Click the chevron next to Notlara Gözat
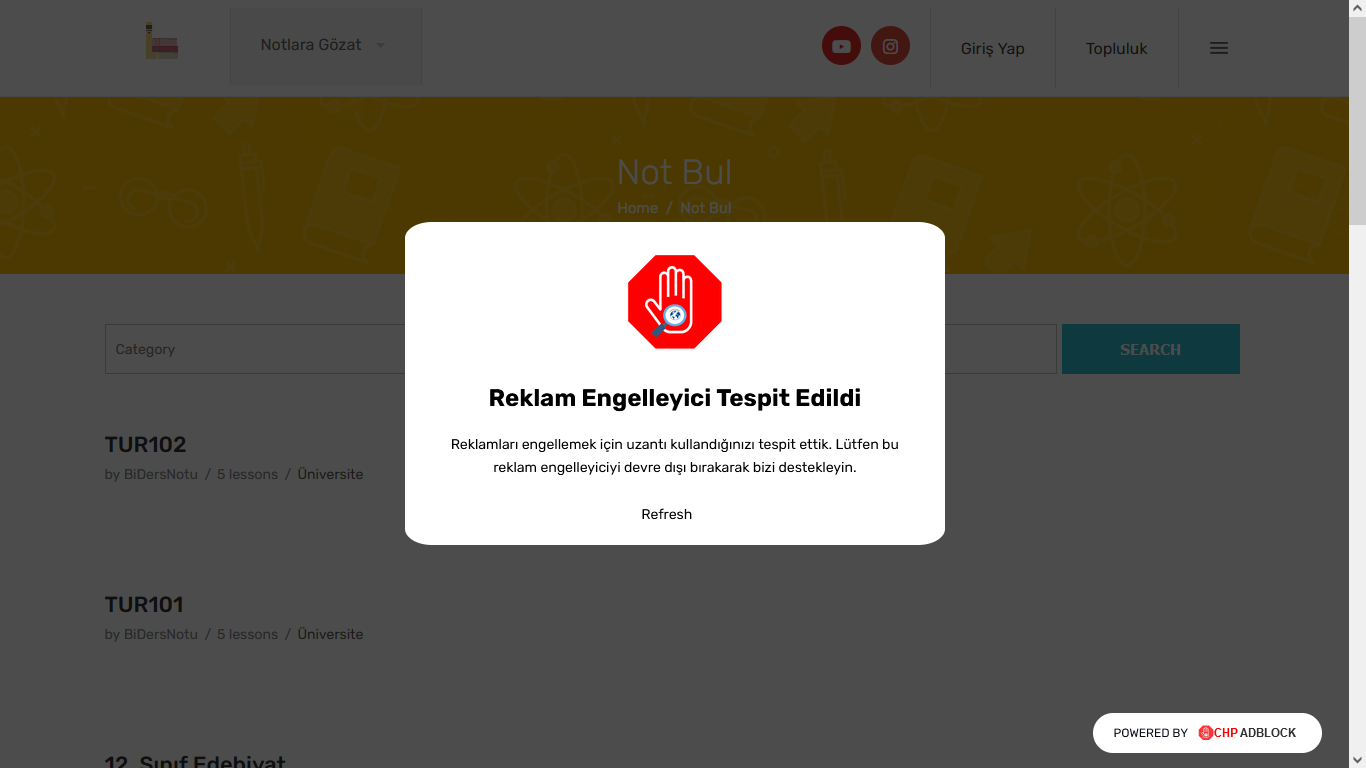The image size is (1366, 768). 380,45
